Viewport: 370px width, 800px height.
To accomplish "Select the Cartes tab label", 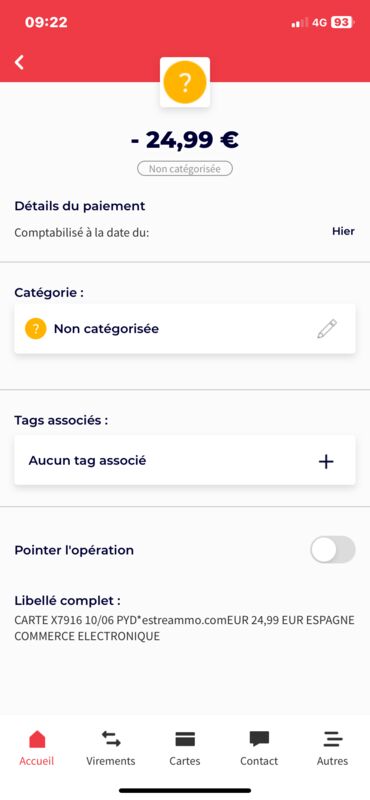I will [185, 761].
